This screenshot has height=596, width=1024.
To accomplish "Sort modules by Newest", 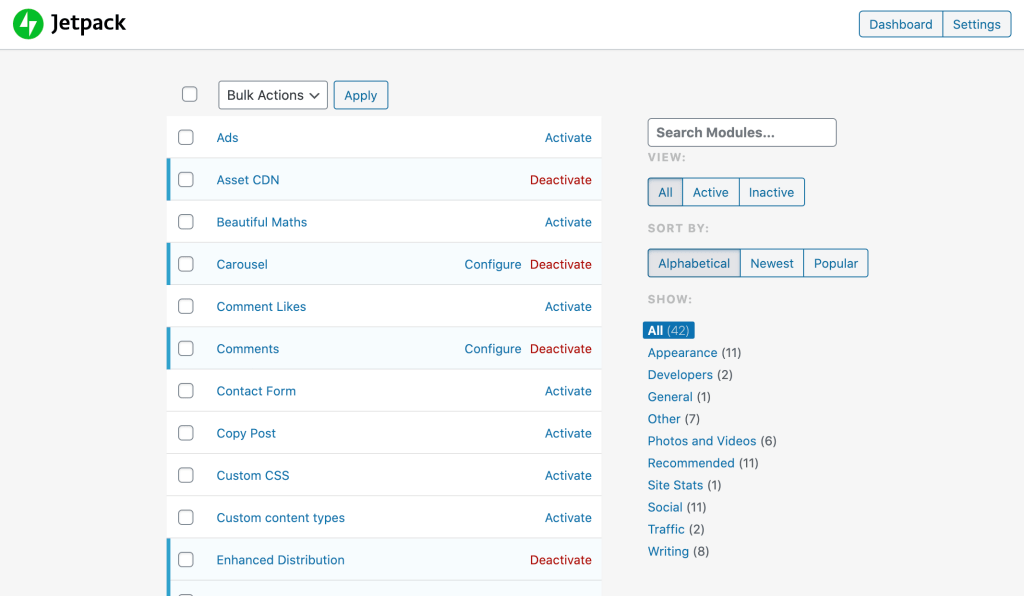I will pyautogui.click(x=771, y=263).
